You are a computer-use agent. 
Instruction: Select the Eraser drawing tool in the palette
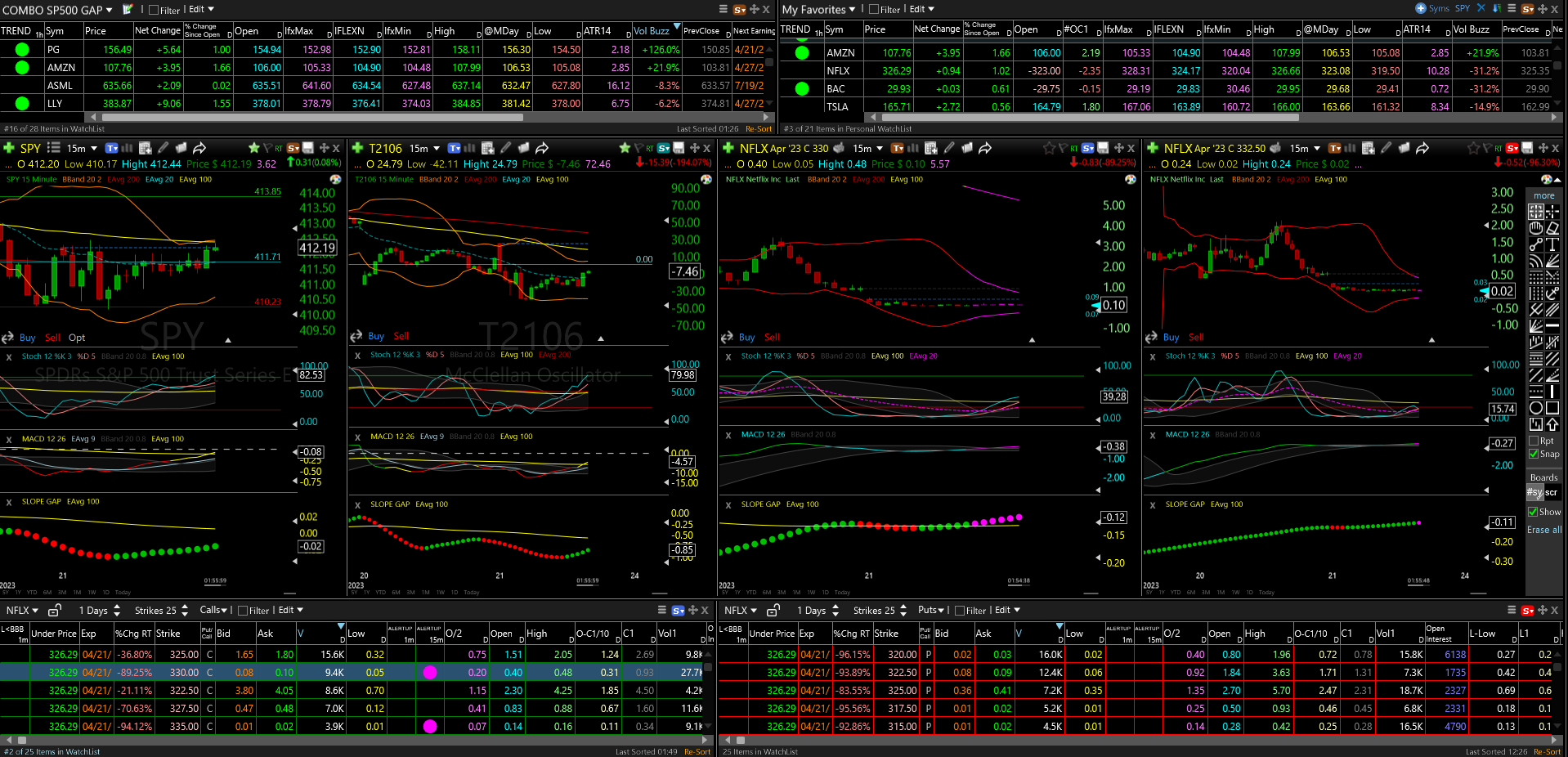click(x=1552, y=228)
